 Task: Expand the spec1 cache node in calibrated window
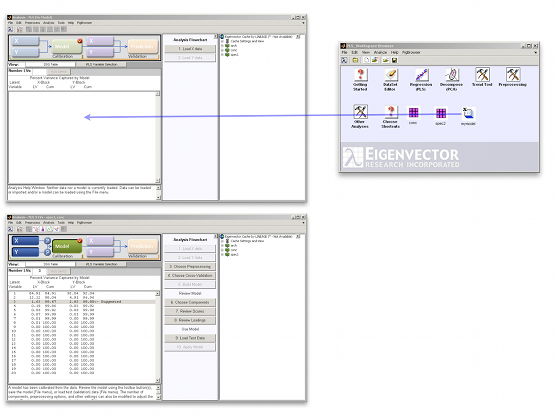coord(223,255)
